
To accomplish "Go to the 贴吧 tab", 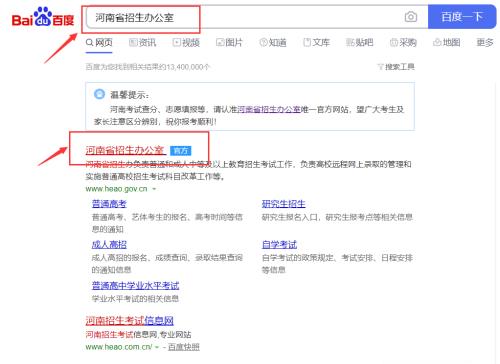I will coord(360,42).
